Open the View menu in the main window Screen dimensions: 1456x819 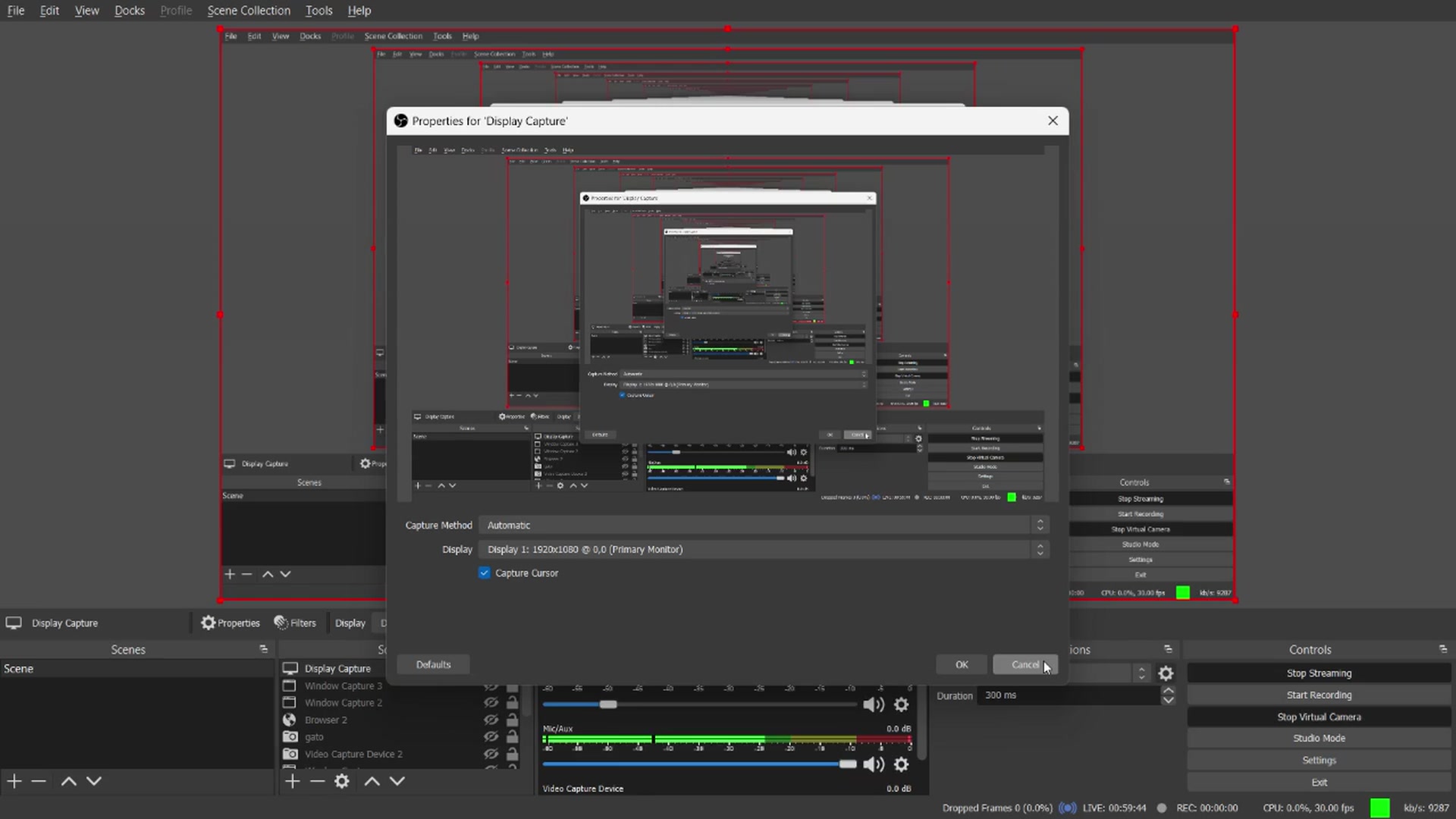[x=87, y=11]
